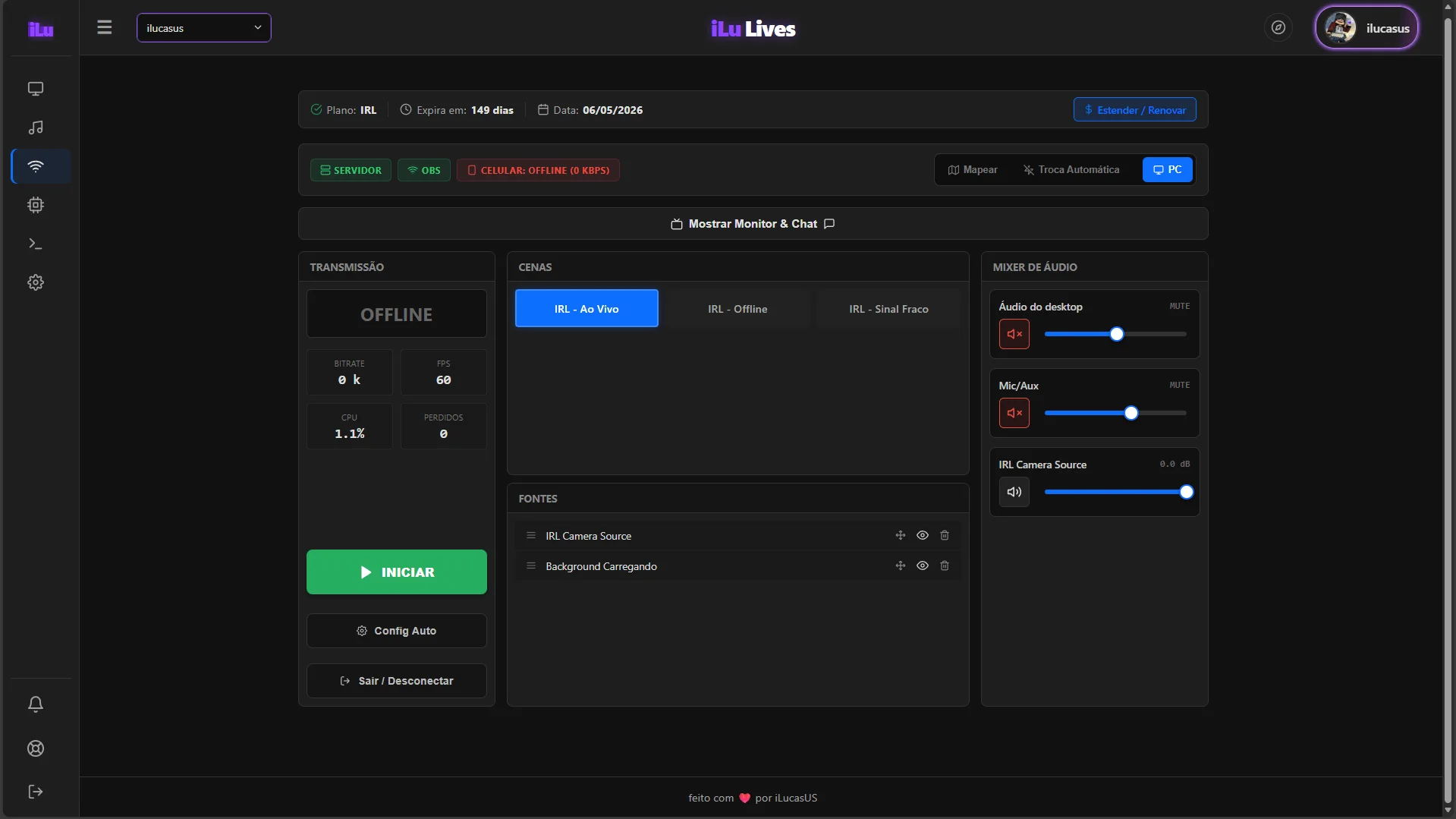Click the Plano check icon
Screen dimensions: 1456x819
316,110
